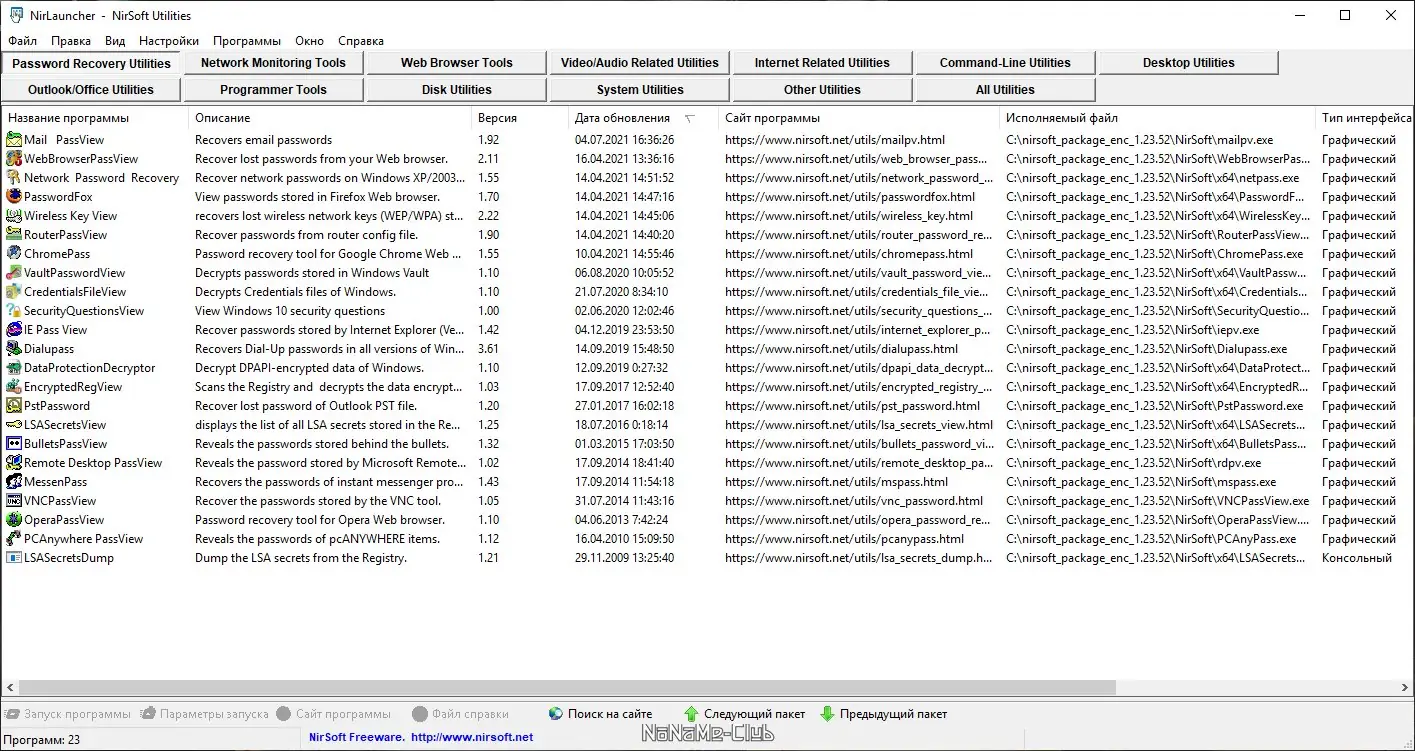This screenshot has width=1415, height=751.
Task: Go to Следующий пакет
Action: click(743, 714)
